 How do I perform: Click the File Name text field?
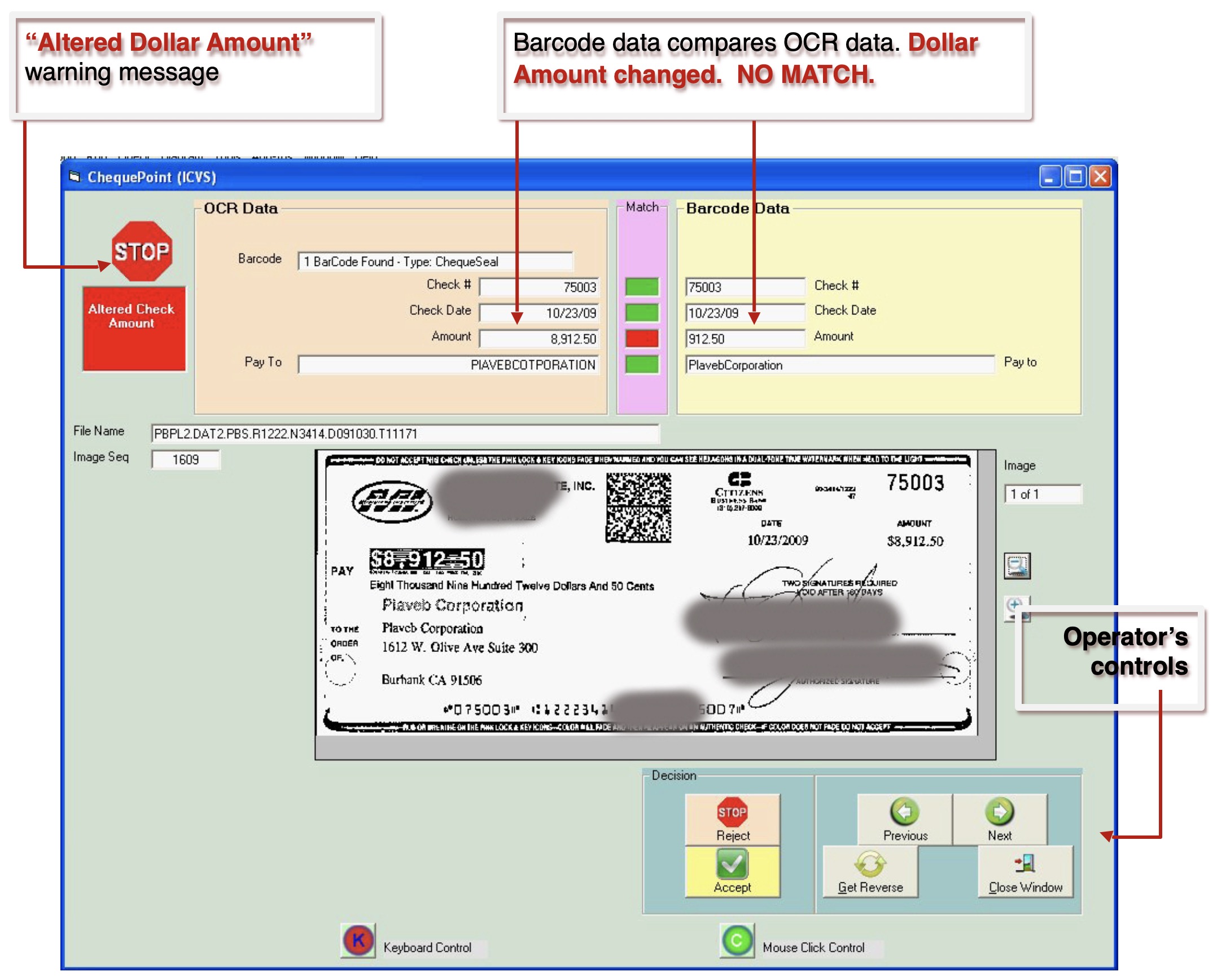pyautogui.click(x=404, y=434)
